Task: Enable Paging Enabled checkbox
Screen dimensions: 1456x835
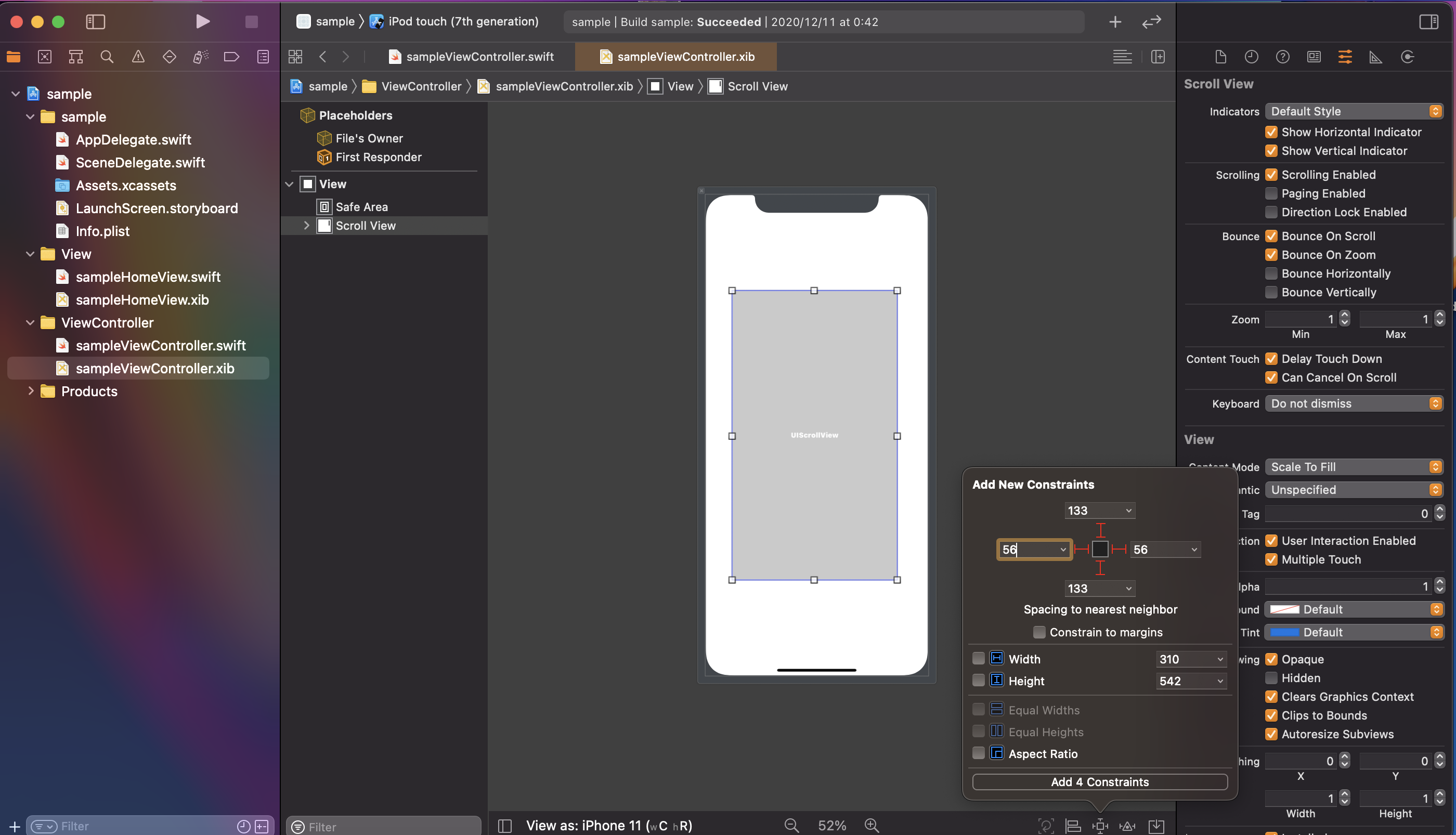Action: (1271, 193)
